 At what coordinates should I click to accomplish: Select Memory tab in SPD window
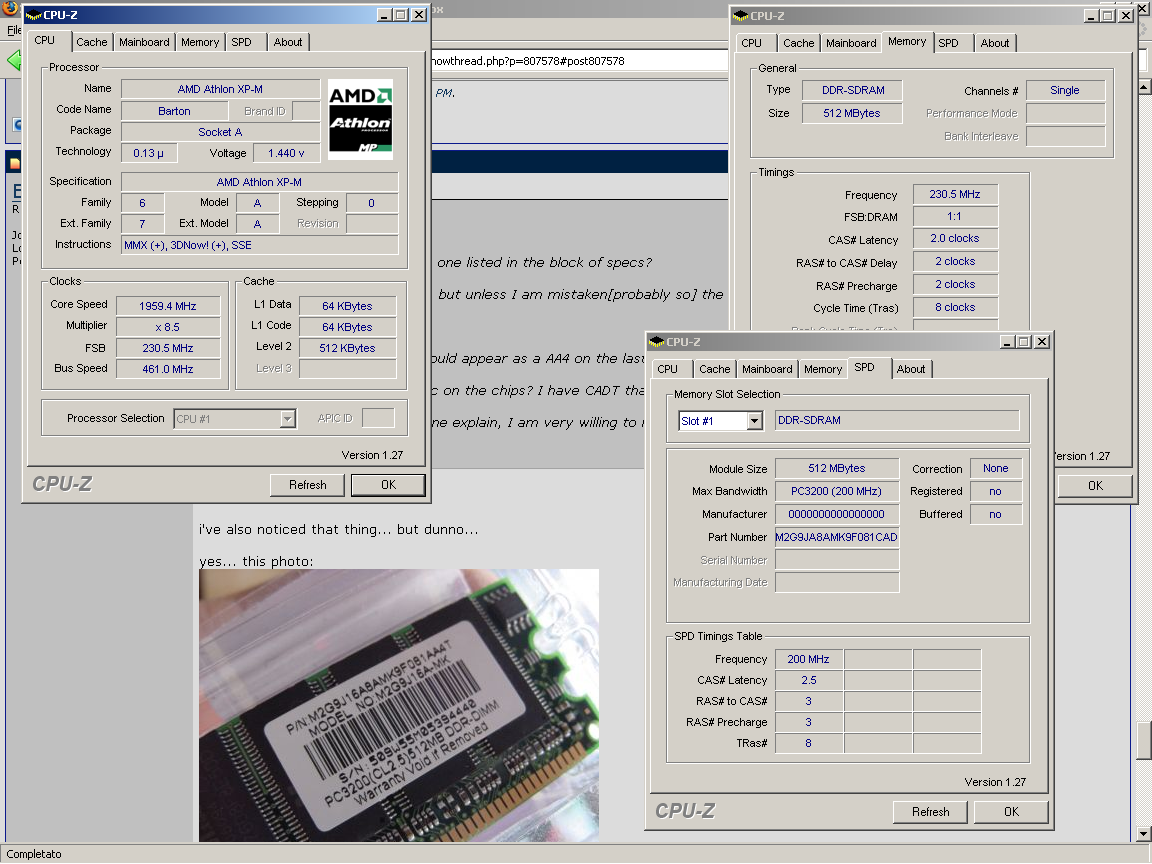tap(823, 369)
